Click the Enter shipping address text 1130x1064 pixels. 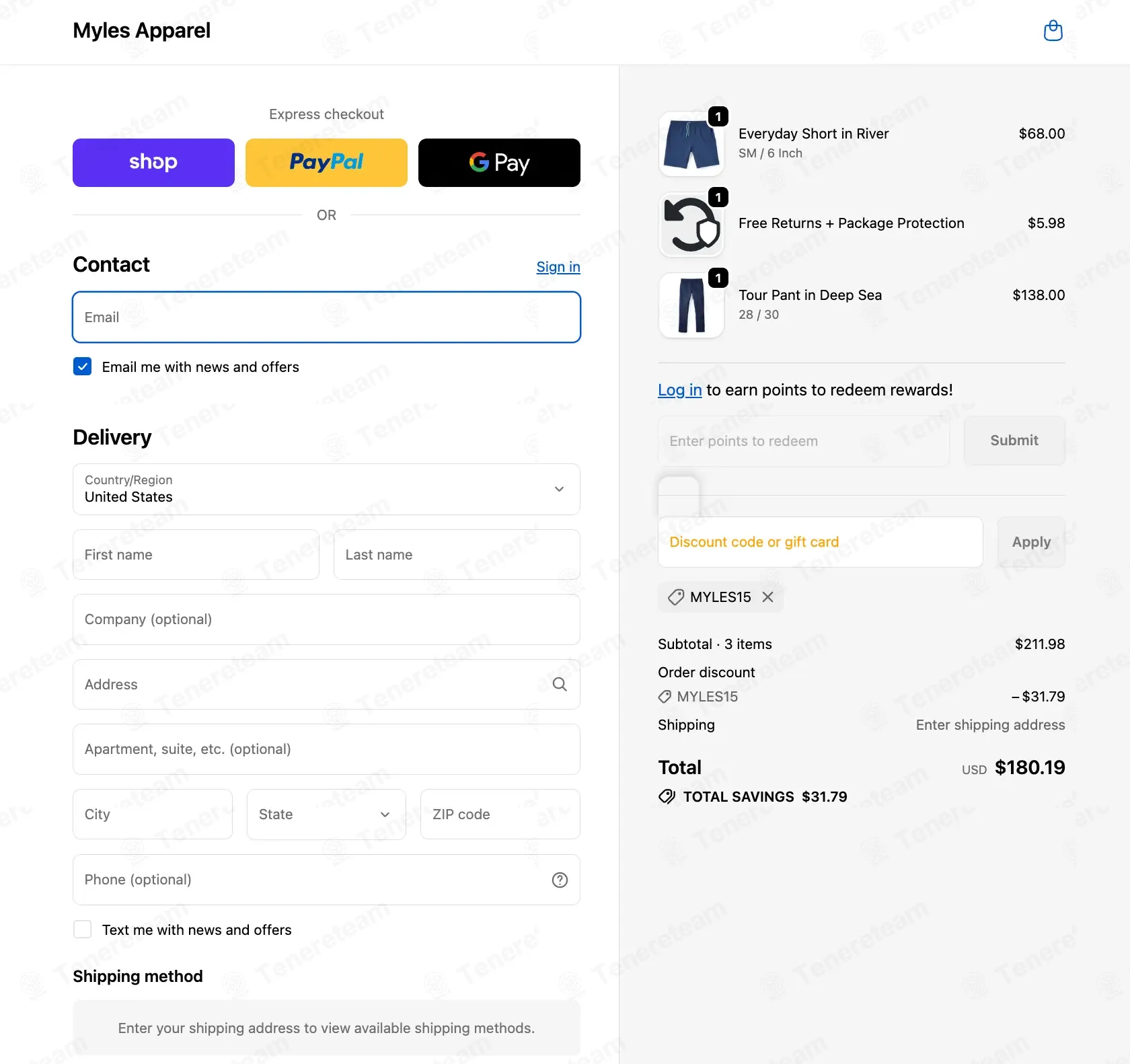coord(990,725)
